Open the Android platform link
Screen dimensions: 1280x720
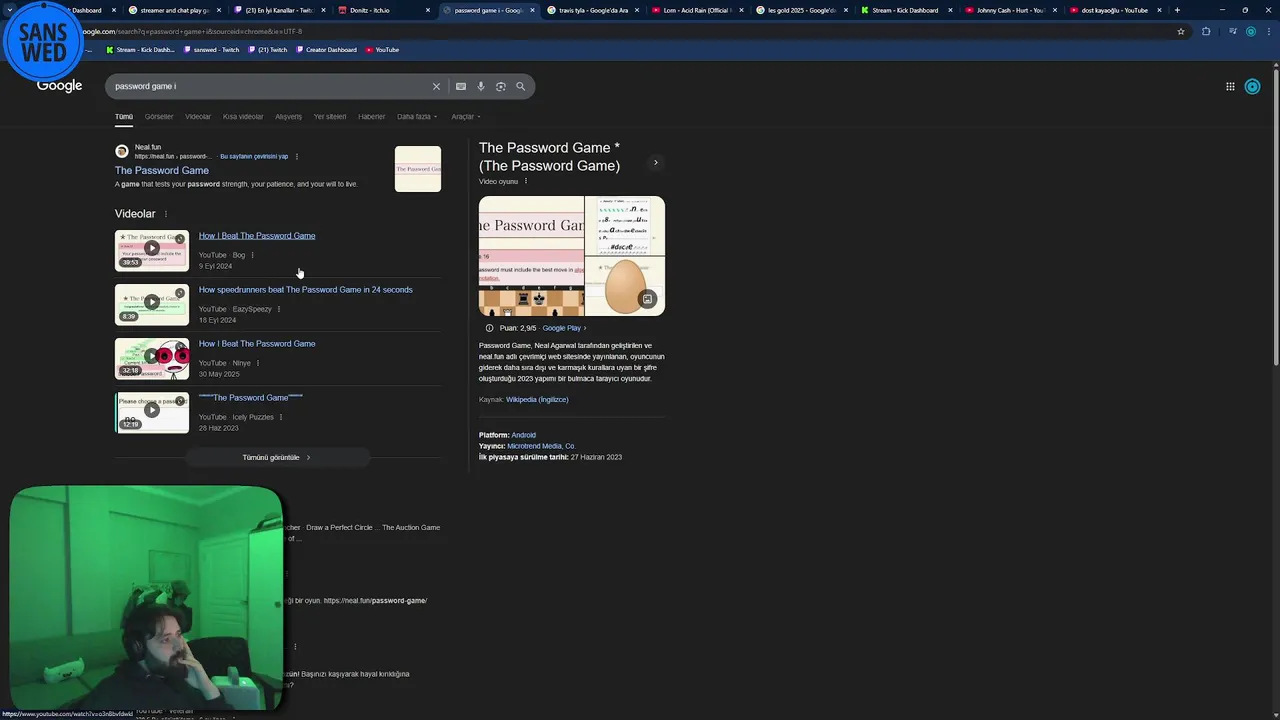[524, 435]
